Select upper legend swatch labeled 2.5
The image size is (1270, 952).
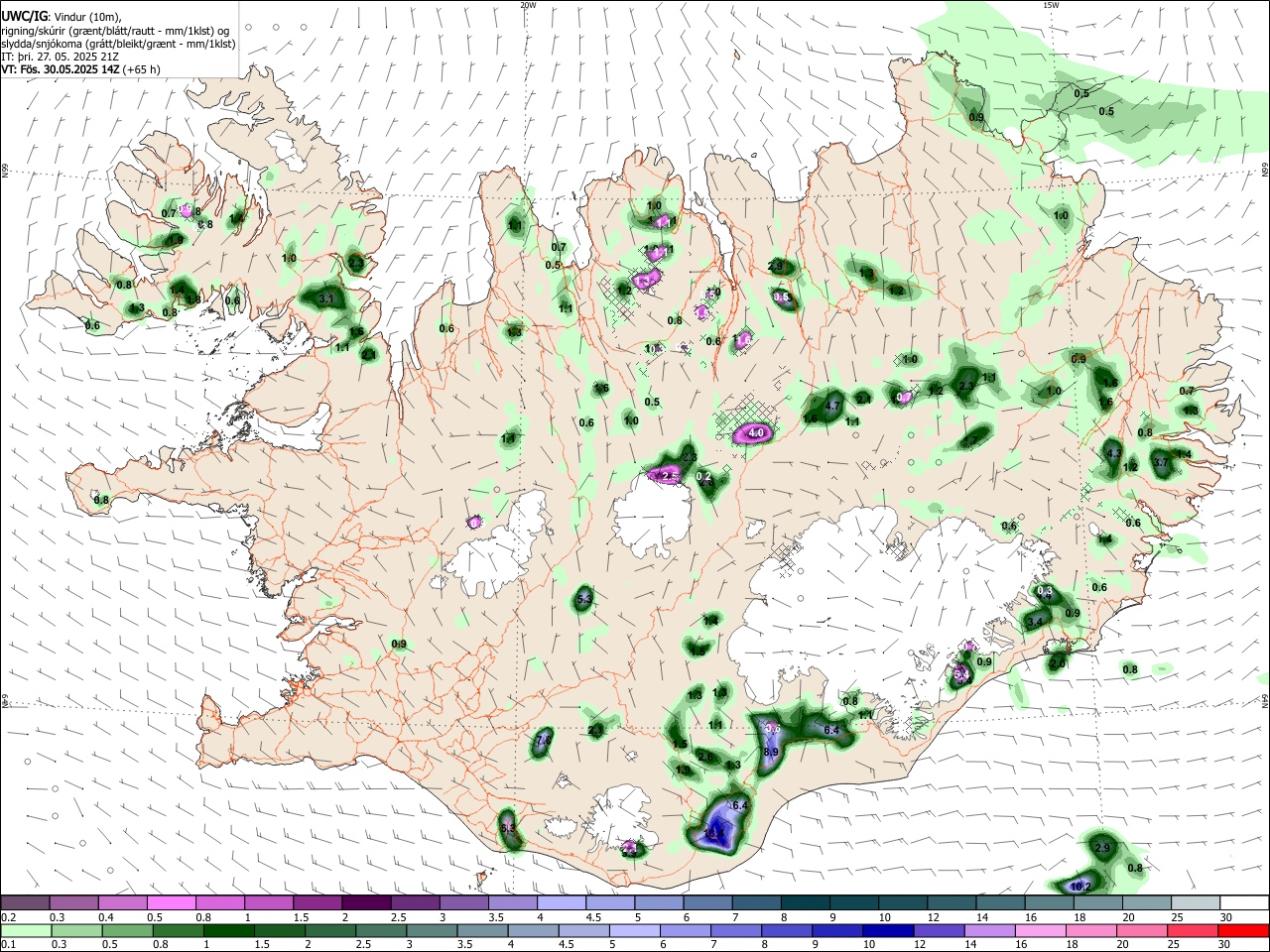pos(415,902)
